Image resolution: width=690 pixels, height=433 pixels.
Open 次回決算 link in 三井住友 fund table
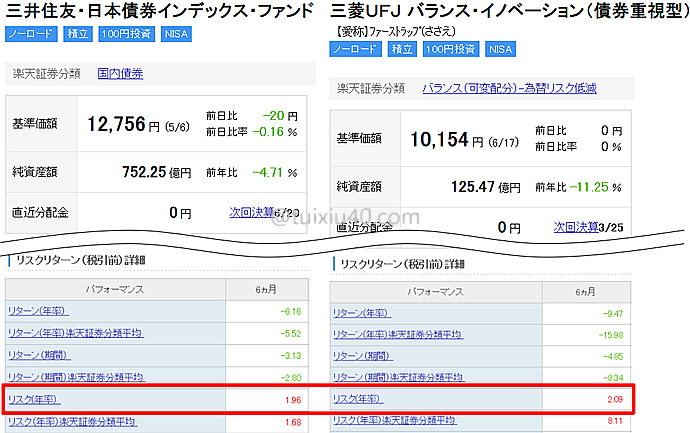click(251, 213)
